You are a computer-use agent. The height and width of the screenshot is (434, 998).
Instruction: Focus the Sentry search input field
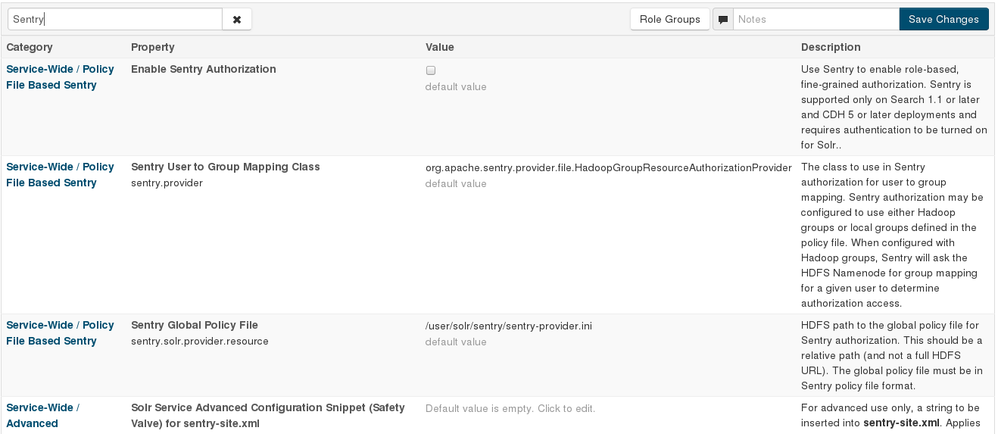[x=115, y=19]
